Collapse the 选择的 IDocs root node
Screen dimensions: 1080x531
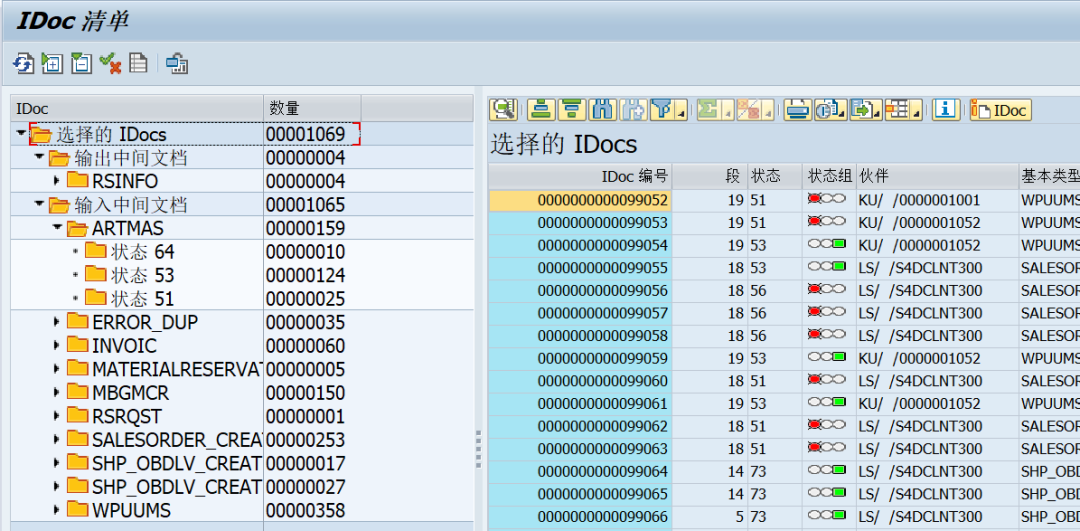click(x=21, y=133)
